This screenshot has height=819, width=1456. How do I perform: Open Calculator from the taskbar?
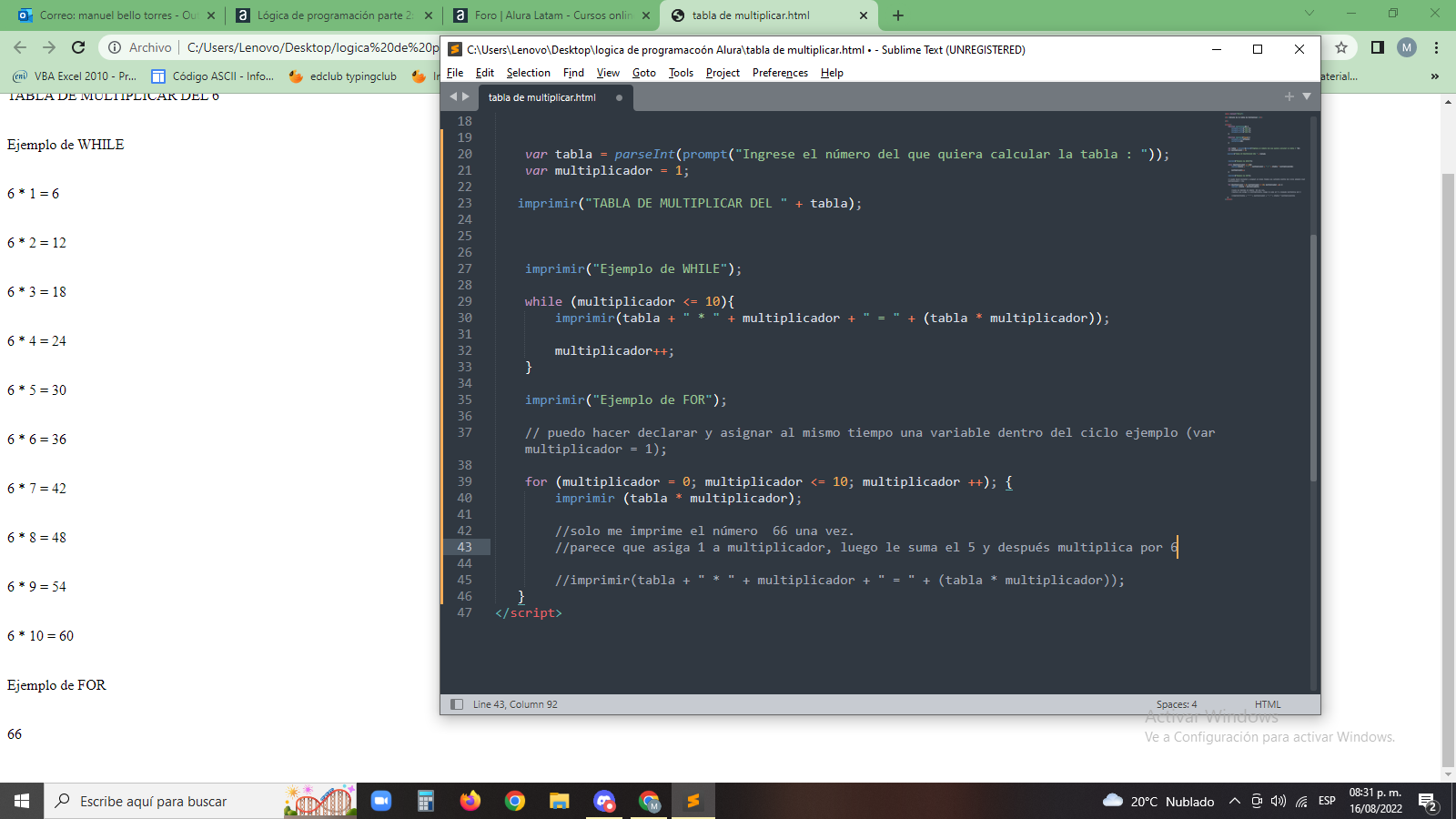click(x=426, y=801)
